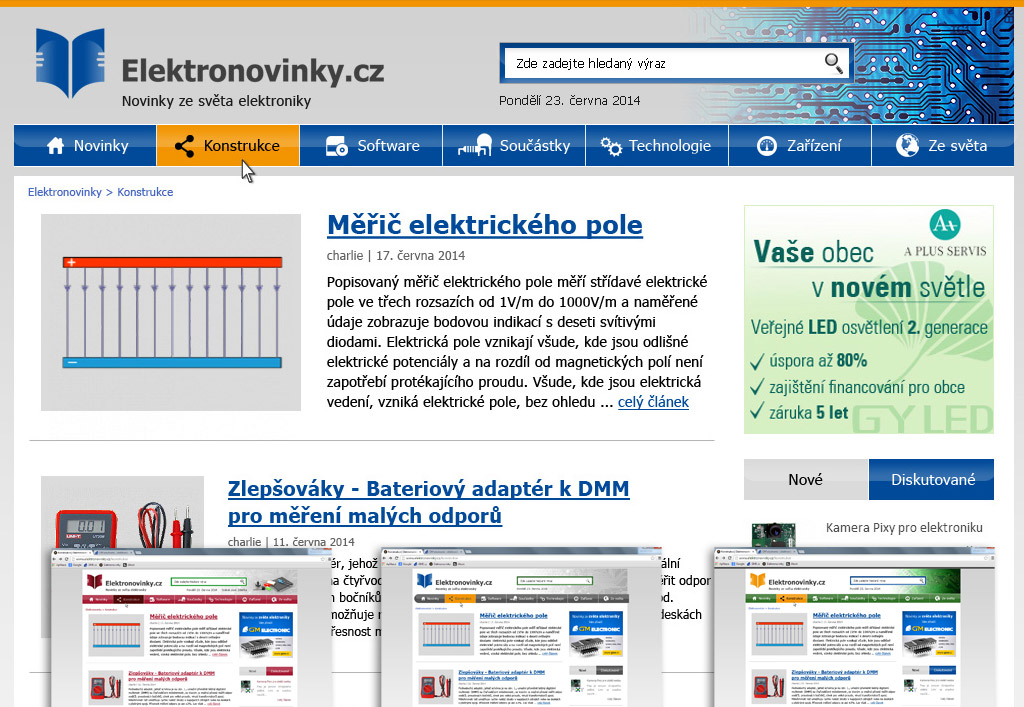The width and height of the screenshot is (1024, 707).
Task: Click the electric field meter article thumbnail
Action: pos(170,312)
